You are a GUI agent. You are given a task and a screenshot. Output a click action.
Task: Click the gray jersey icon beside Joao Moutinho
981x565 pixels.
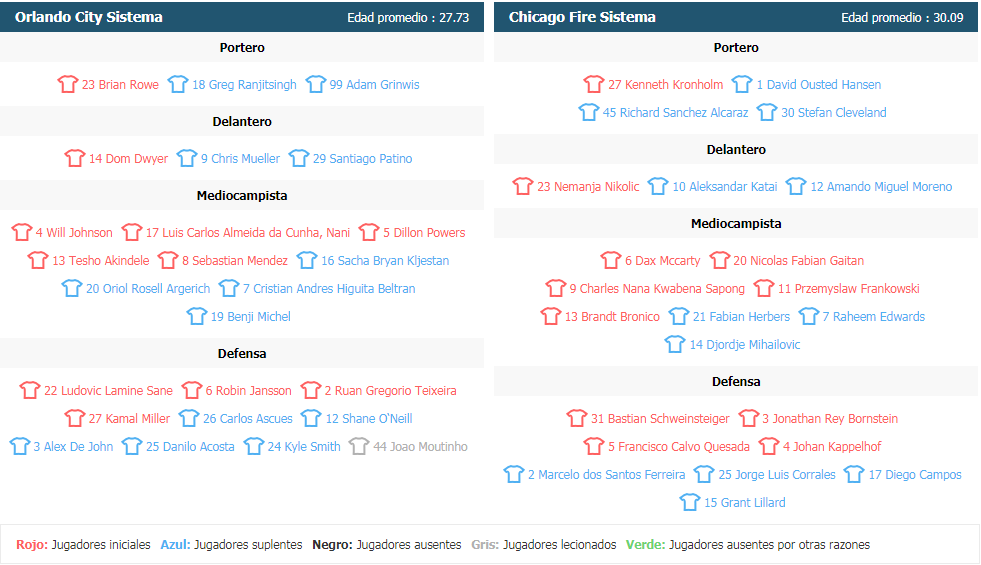pos(359,446)
